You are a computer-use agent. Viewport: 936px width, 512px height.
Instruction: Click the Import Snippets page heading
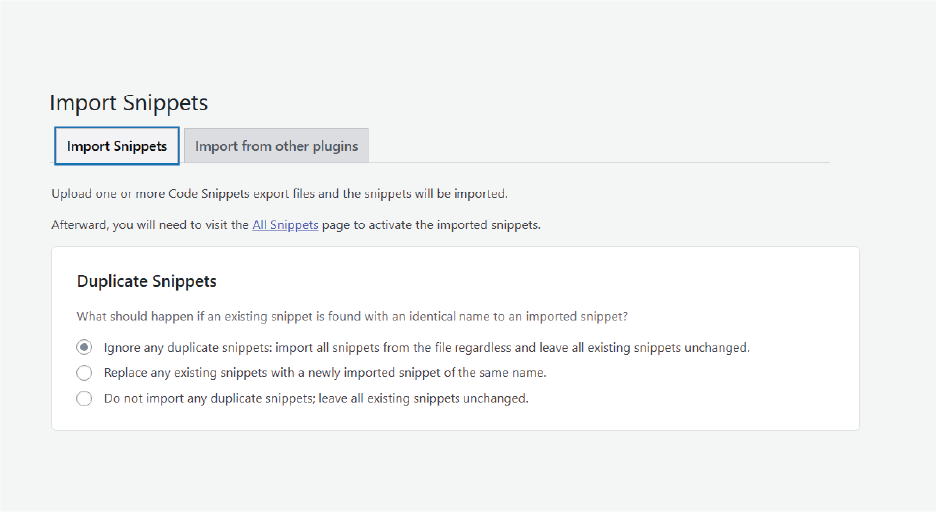128,103
